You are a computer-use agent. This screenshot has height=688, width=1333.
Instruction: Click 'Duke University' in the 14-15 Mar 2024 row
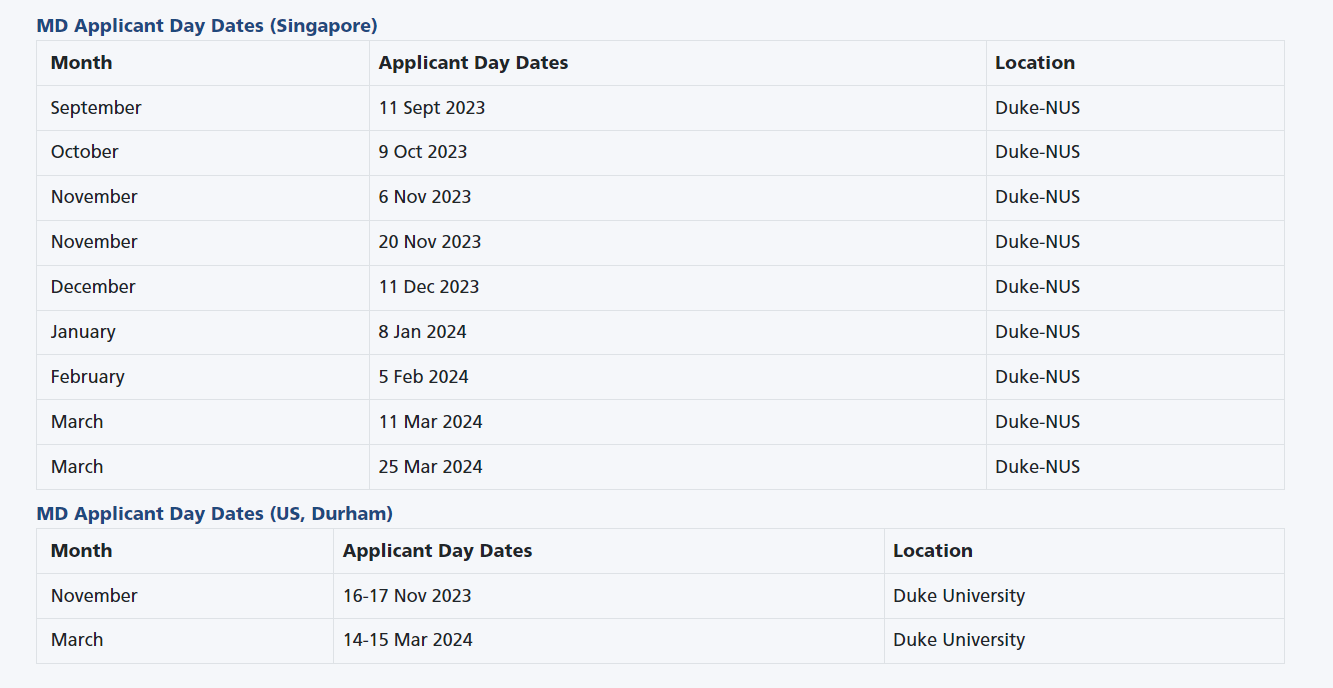click(959, 640)
